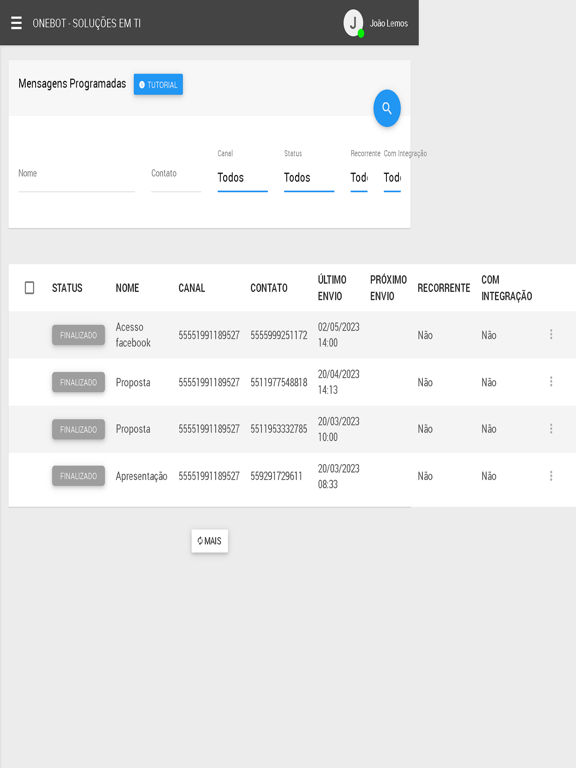Click the date 02/05/2023 14:00
The width and height of the screenshot is (576, 768).
click(x=338, y=335)
